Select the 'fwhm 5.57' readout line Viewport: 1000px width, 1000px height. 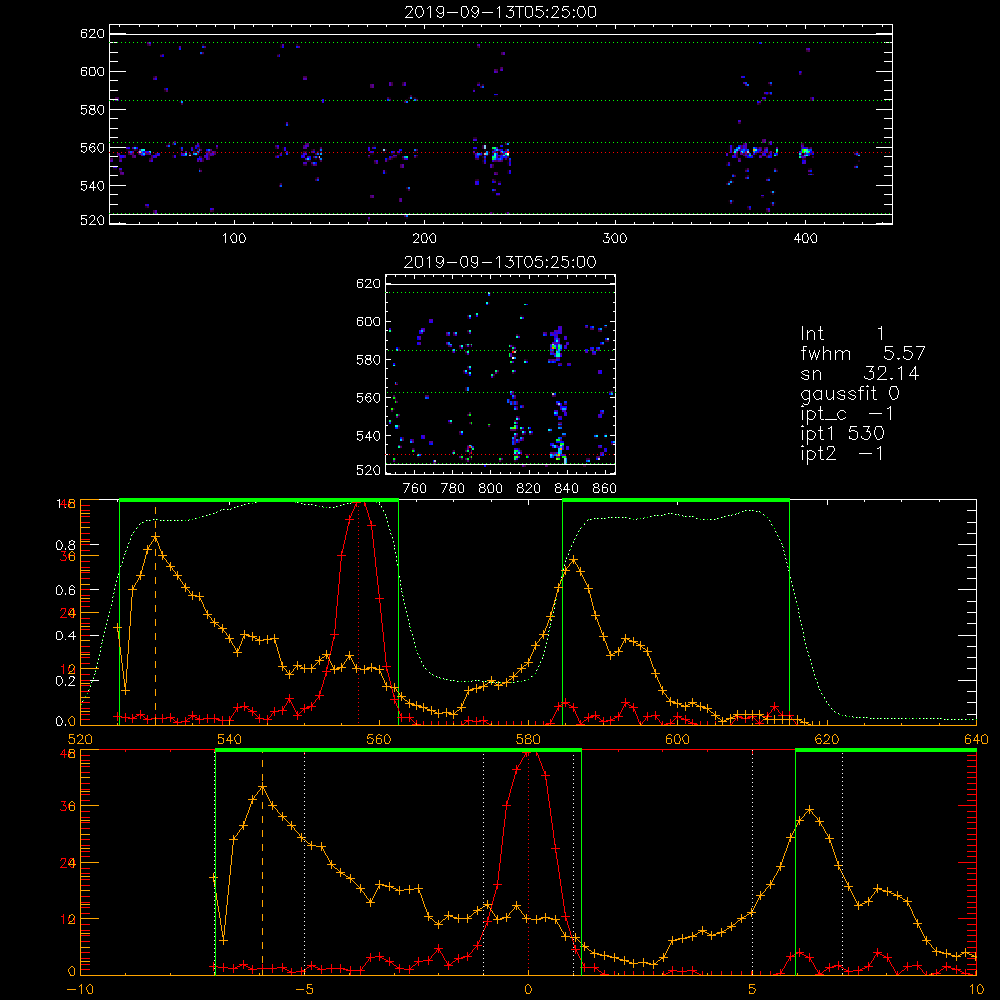(x=862, y=353)
